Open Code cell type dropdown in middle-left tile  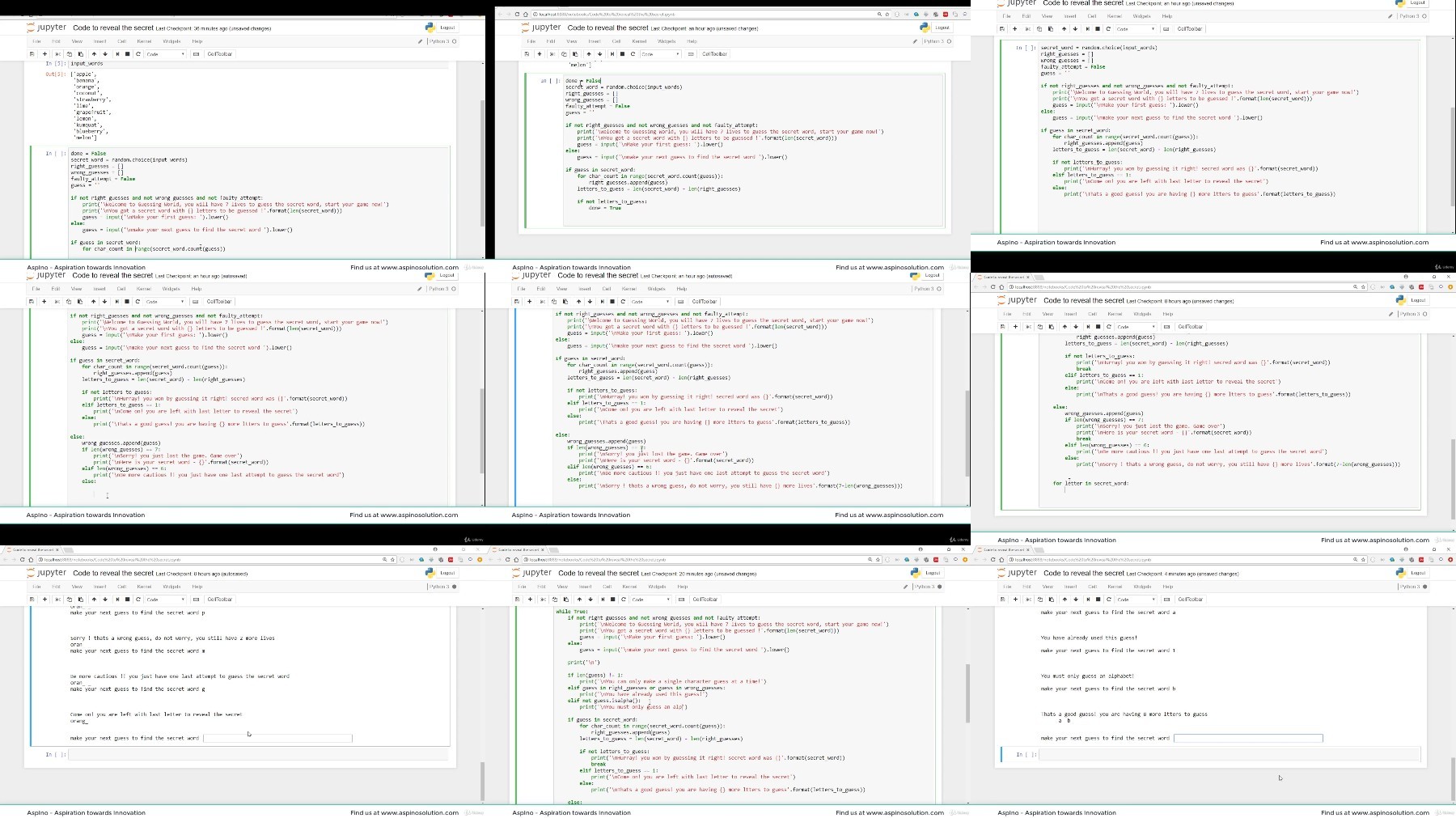tap(165, 302)
